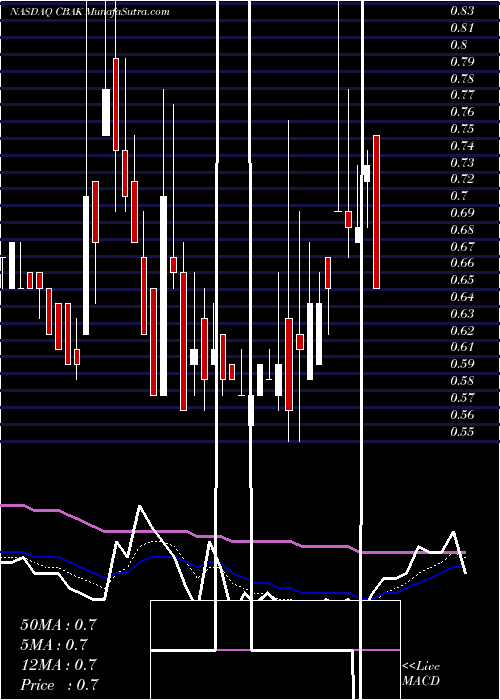Pick the 0.73 price axis label
Image resolution: width=500 pixels, height=700 pixels.
pyautogui.click(x=462, y=162)
